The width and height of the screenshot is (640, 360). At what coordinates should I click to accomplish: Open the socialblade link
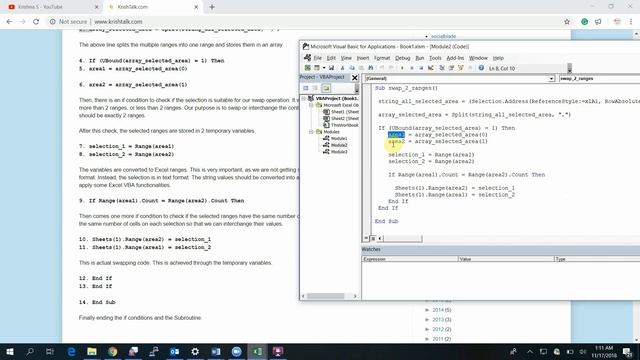(443, 36)
